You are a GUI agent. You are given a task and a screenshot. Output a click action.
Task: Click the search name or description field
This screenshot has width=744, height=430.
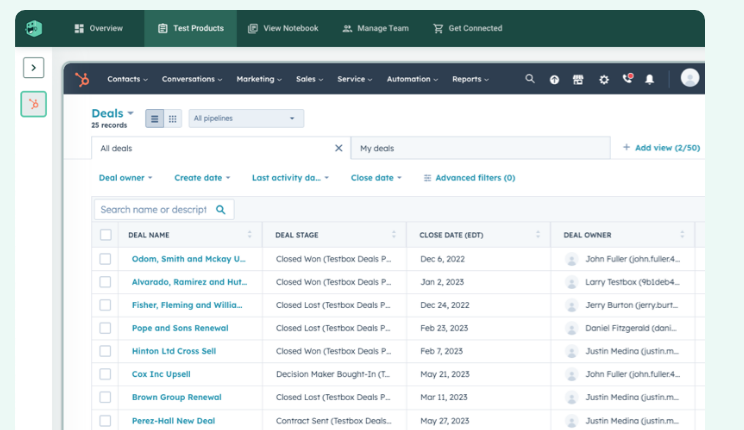(153, 209)
